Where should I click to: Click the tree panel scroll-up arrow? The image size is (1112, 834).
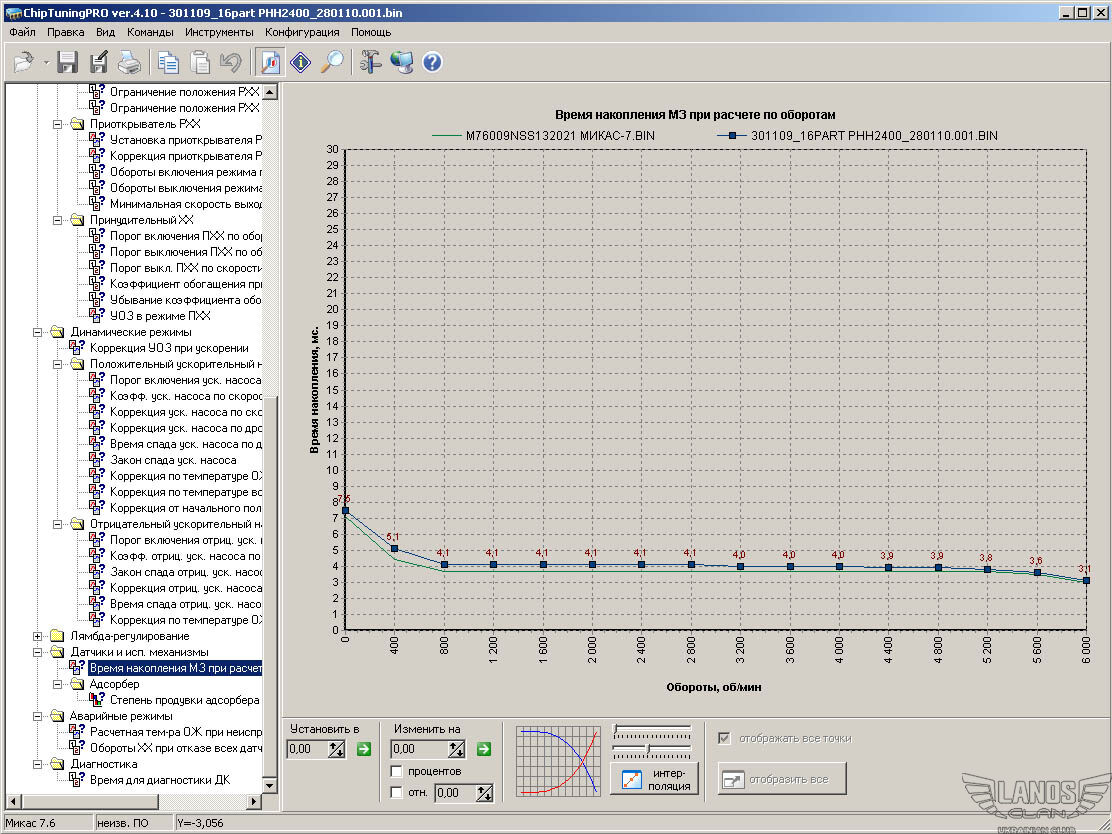click(269, 92)
